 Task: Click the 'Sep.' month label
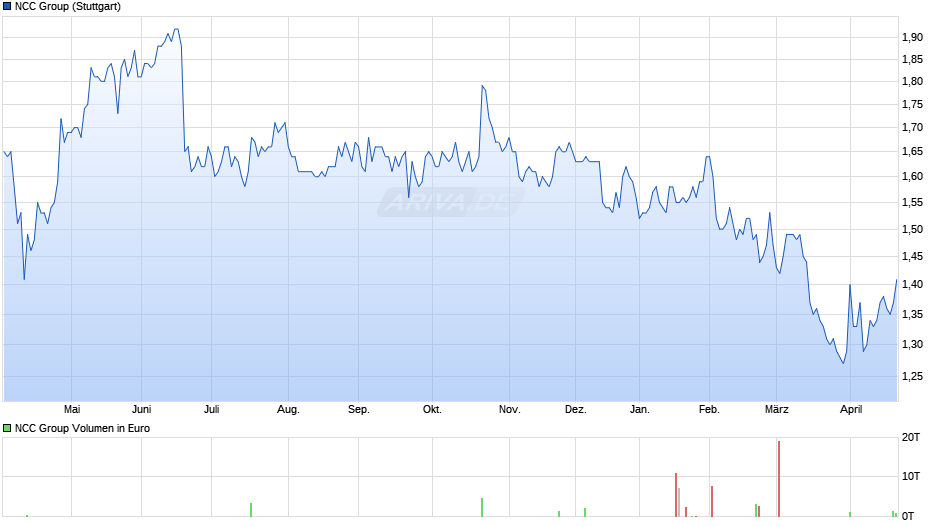point(358,409)
